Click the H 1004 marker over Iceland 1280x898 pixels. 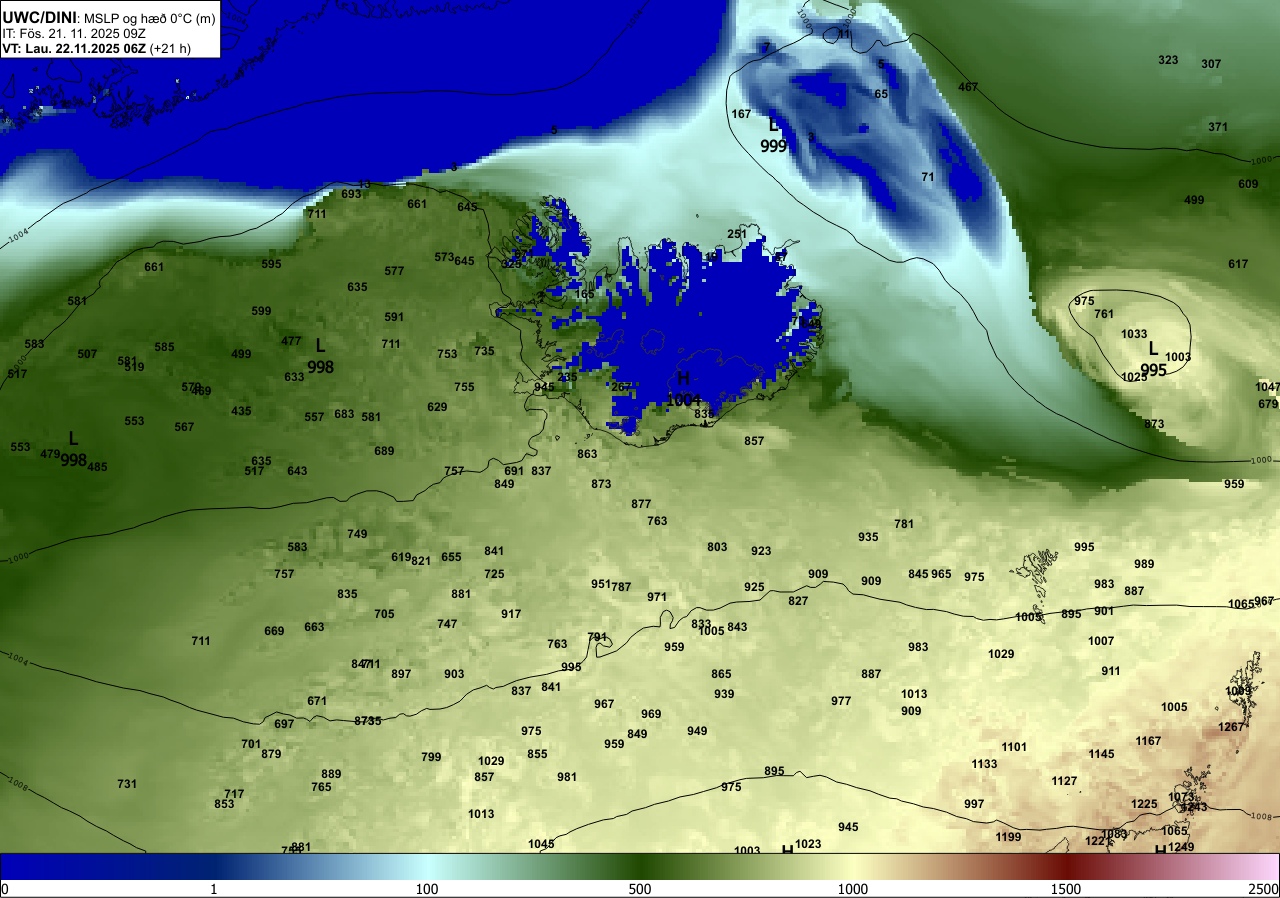684,390
